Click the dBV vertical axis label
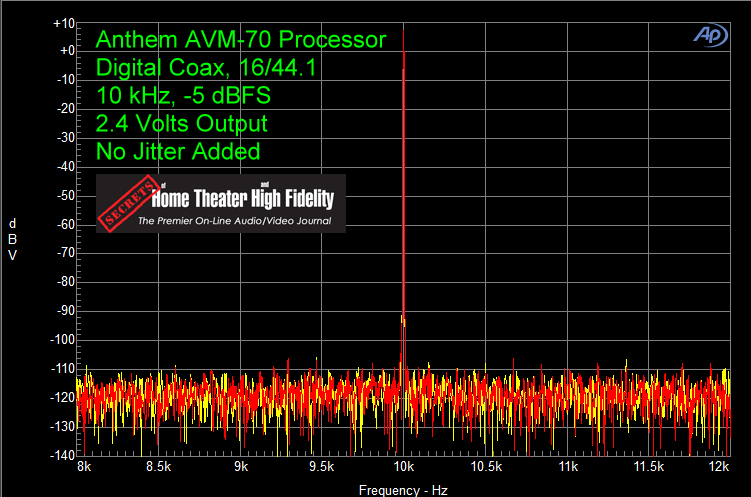Viewport: 751px width, 497px height. 12,238
